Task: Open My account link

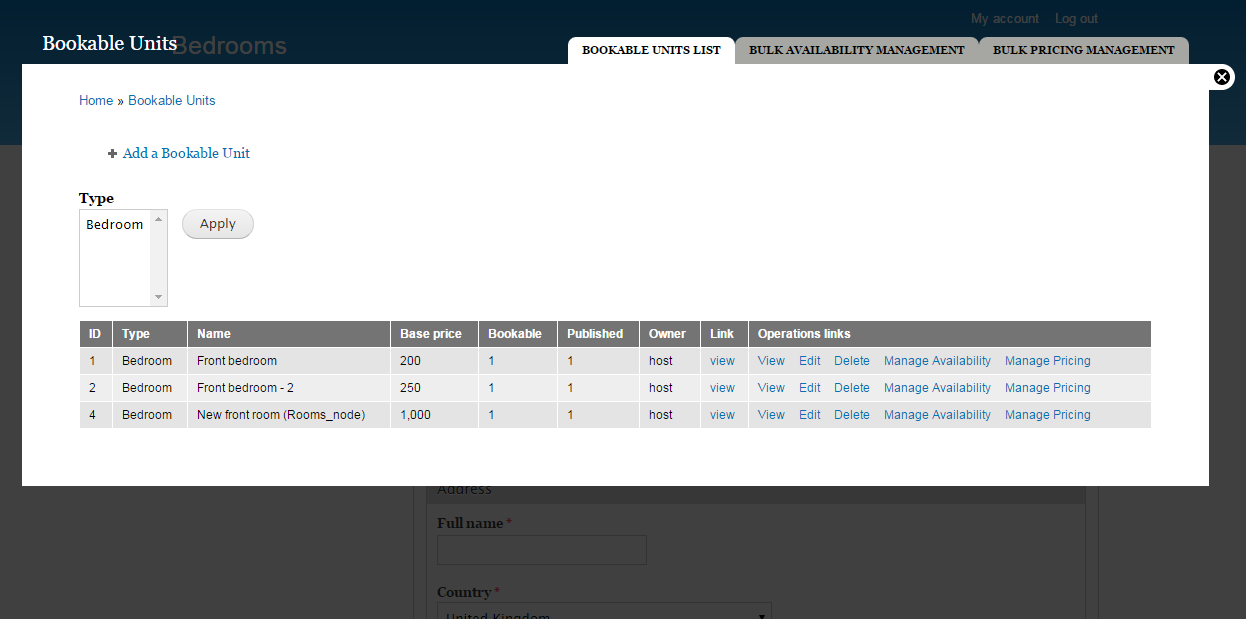Action: [x=1004, y=19]
